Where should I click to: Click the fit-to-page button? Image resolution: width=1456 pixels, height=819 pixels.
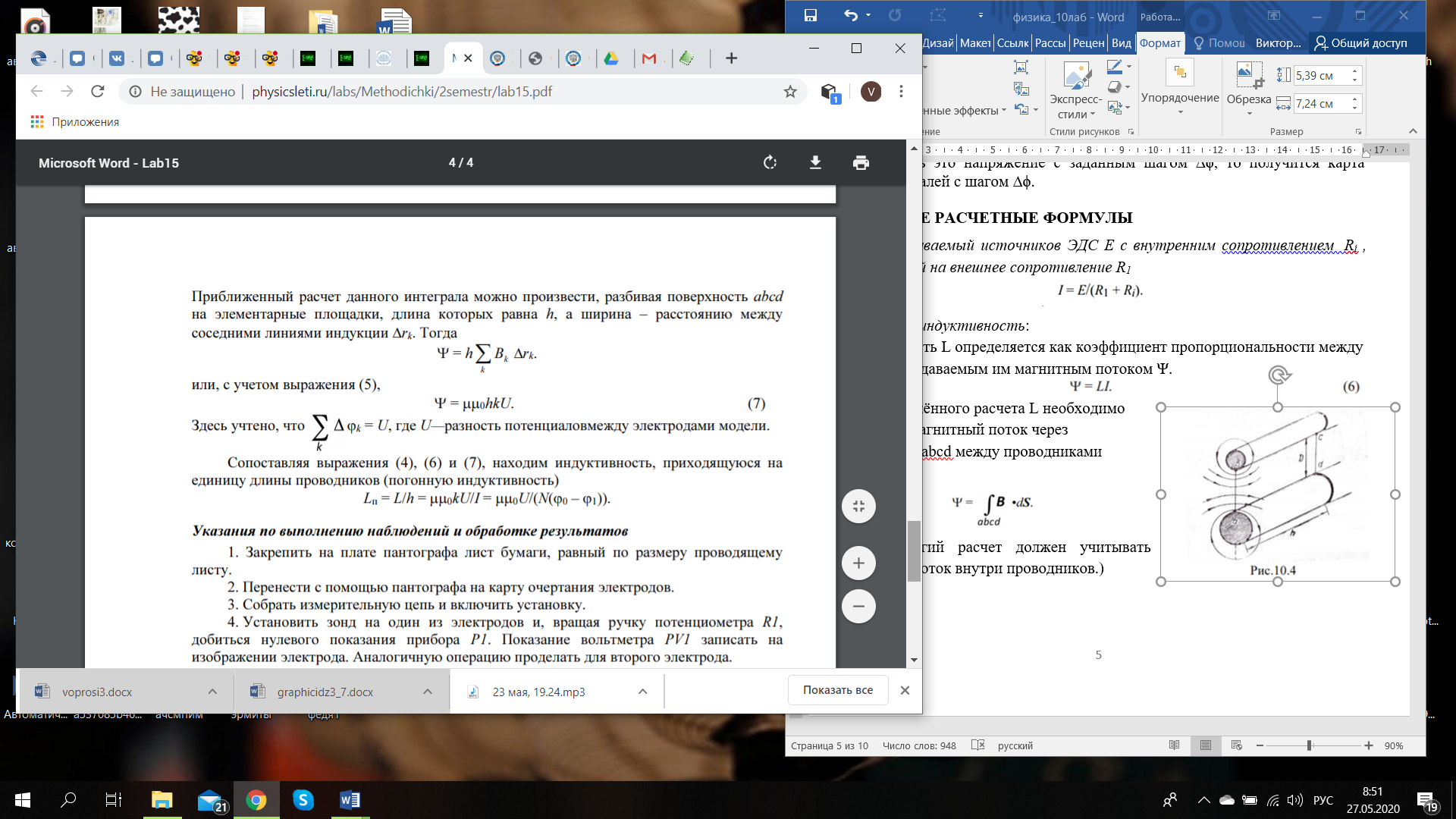tap(858, 507)
